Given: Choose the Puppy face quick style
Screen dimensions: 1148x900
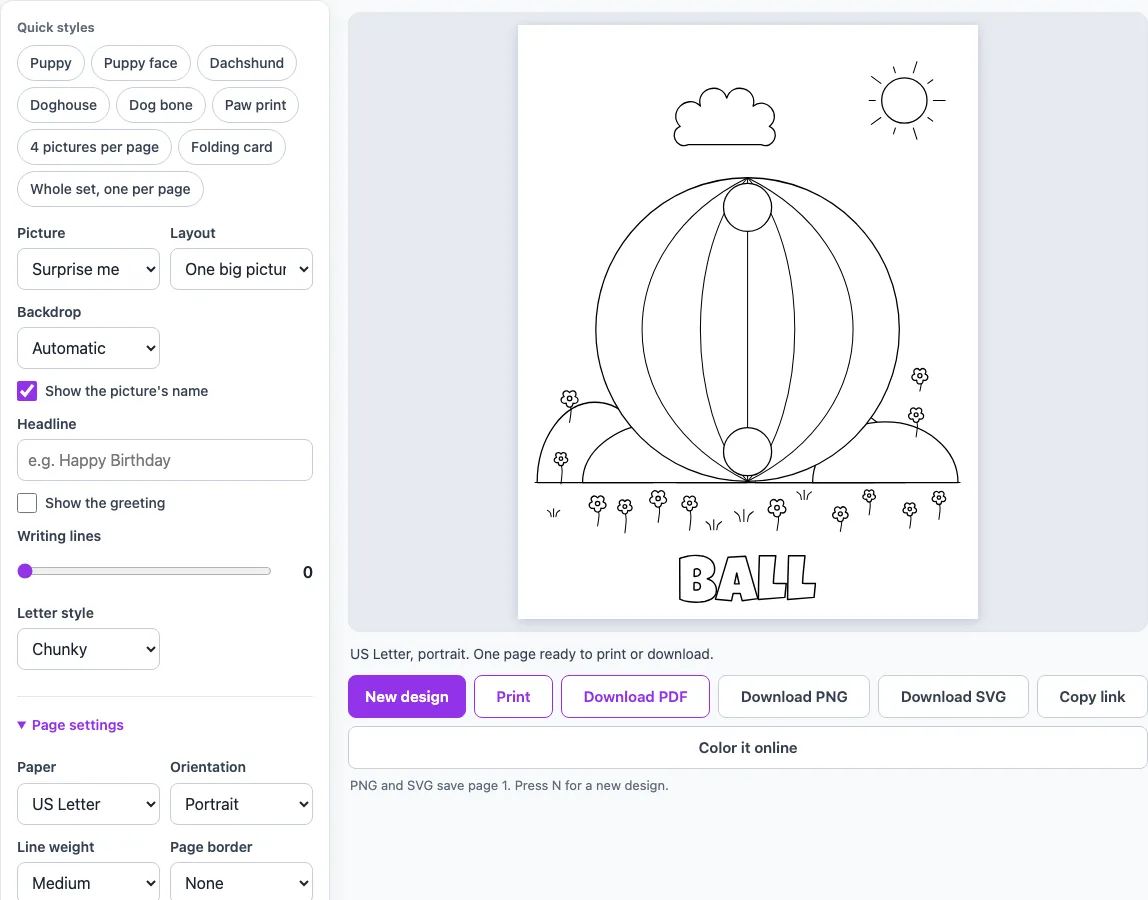Looking at the screenshot, I should pos(141,63).
